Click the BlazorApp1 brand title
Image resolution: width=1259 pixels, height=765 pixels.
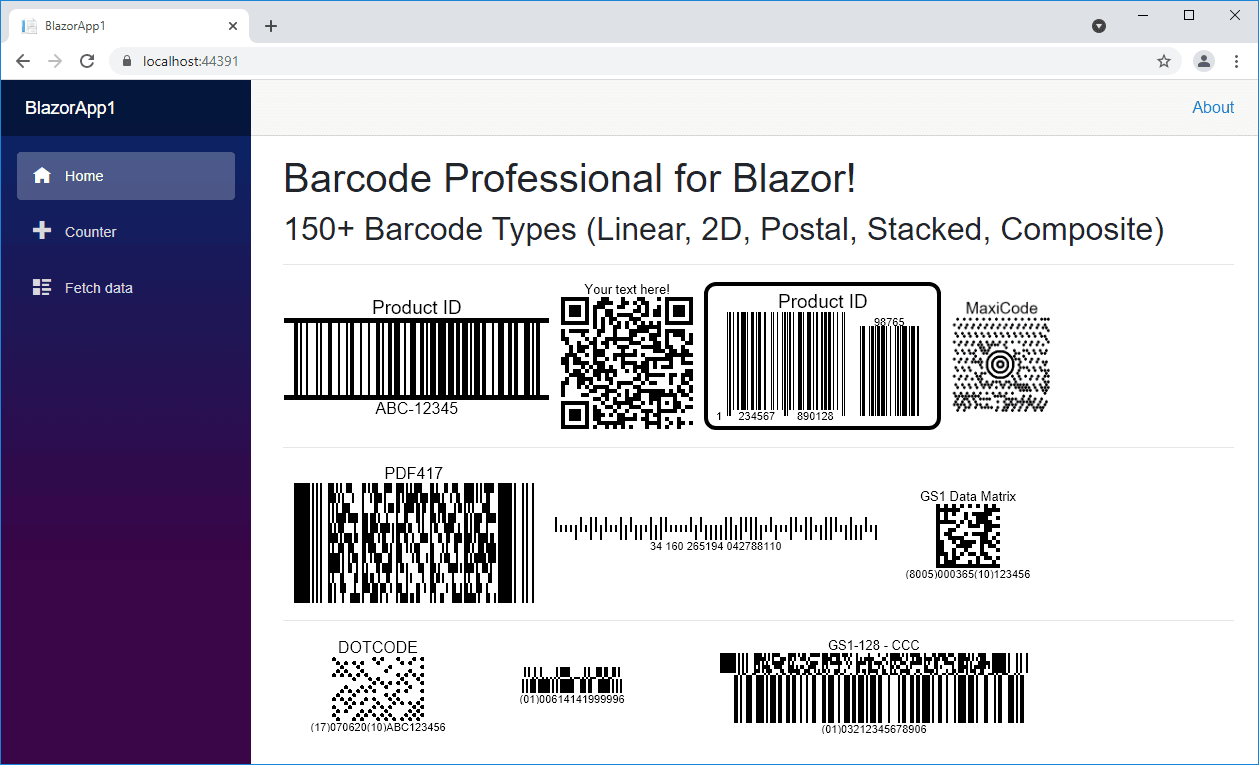click(70, 108)
